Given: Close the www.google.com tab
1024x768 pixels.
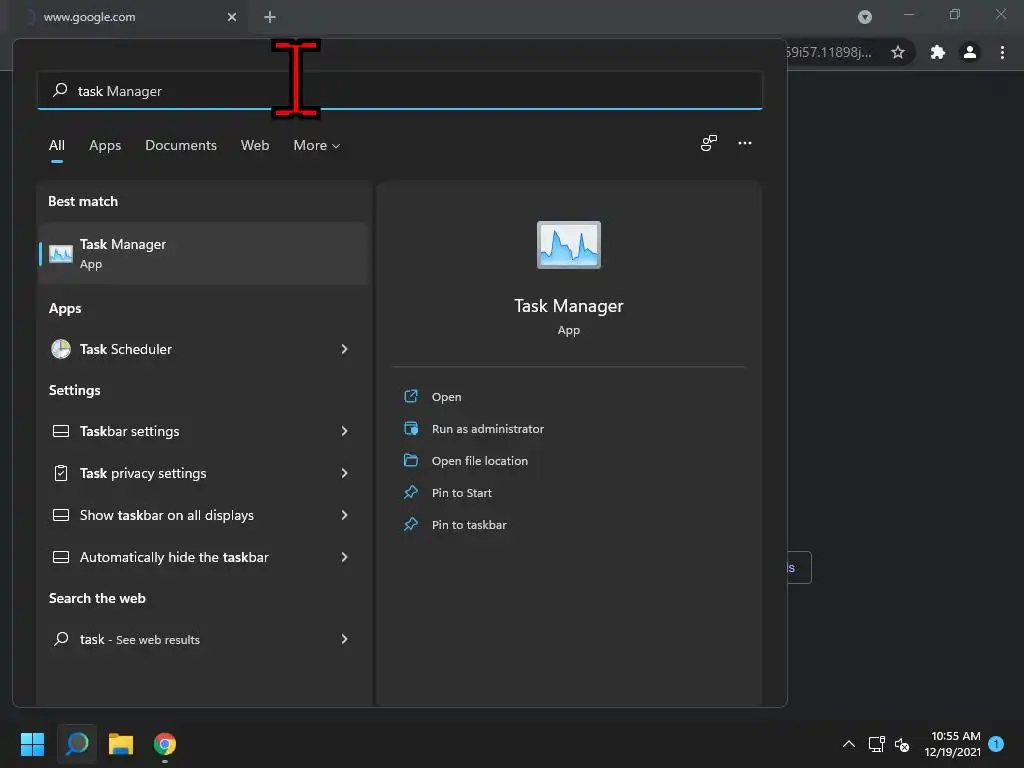Looking at the screenshot, I should coord(232,17).
